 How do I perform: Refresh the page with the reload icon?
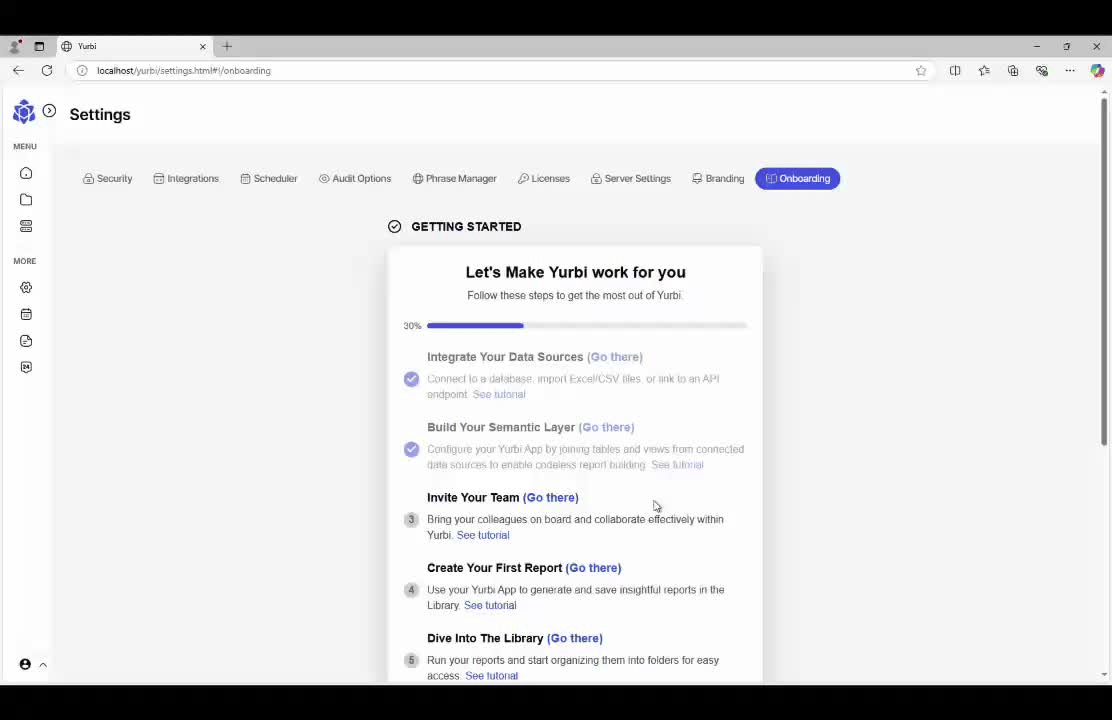point(47,70)
